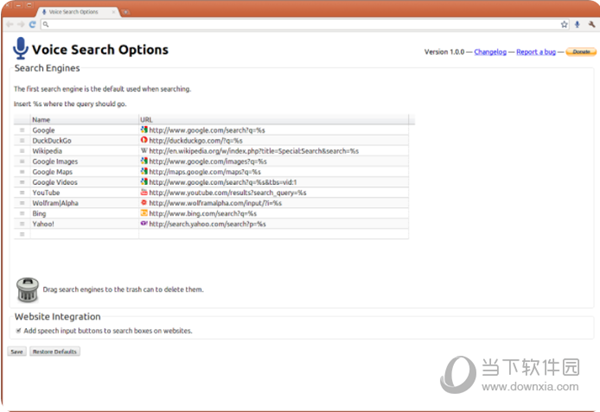This screenshot has height=412, width=600.
Task: Edit the search.yahoo.com URL cell
Action: point(274,224)
